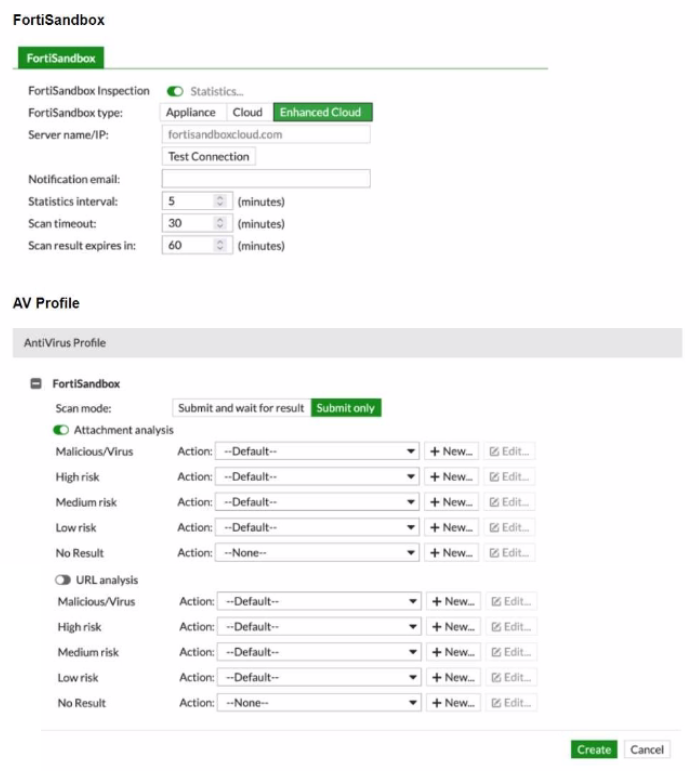Edit action for Low risk attachment
Screen dimensions: 699x773
click(509, 527)
